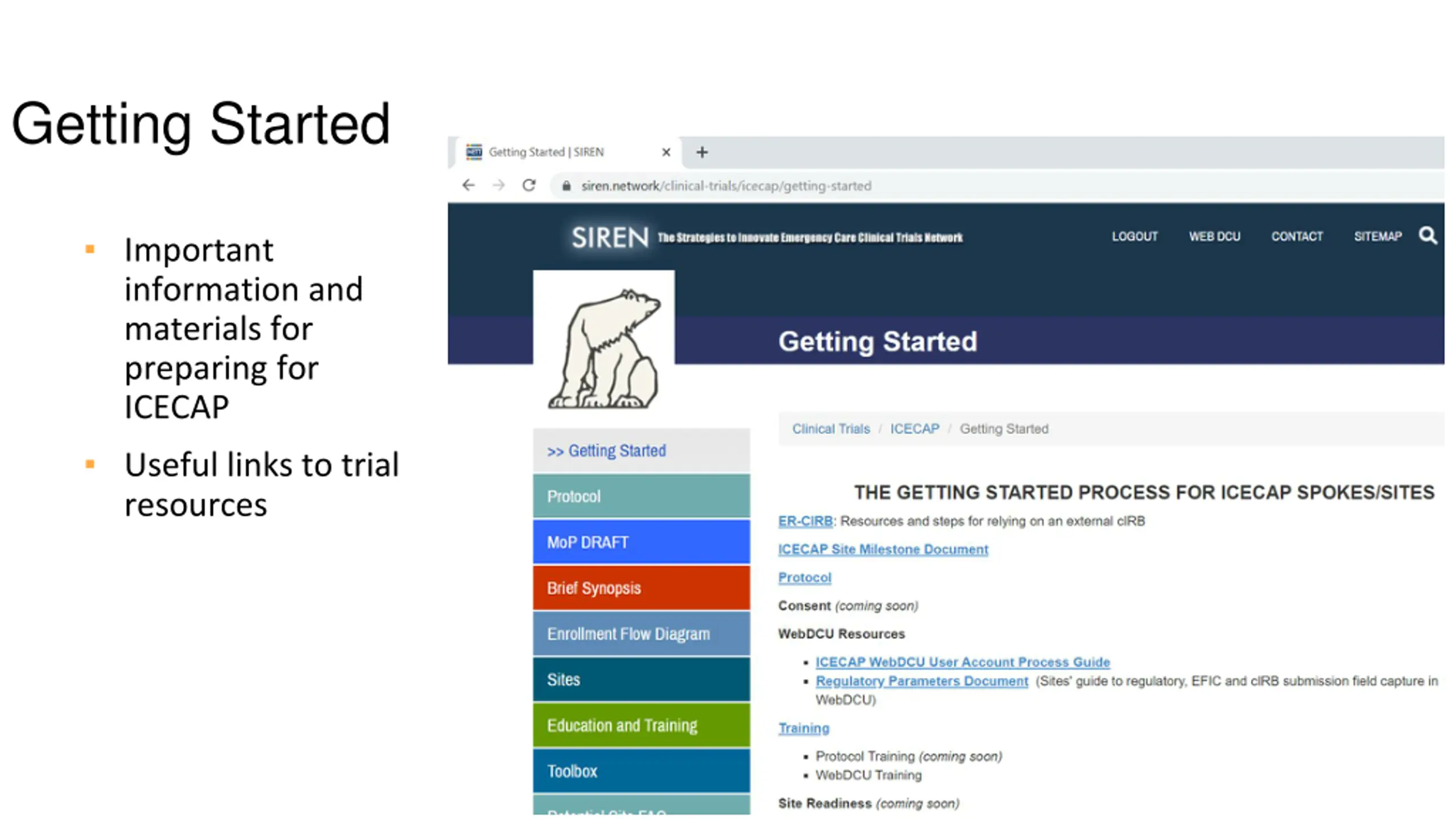Open a new browser tab with plus icon
Image resolution: width=1456 pixels, height=819 pixels.
702,152
